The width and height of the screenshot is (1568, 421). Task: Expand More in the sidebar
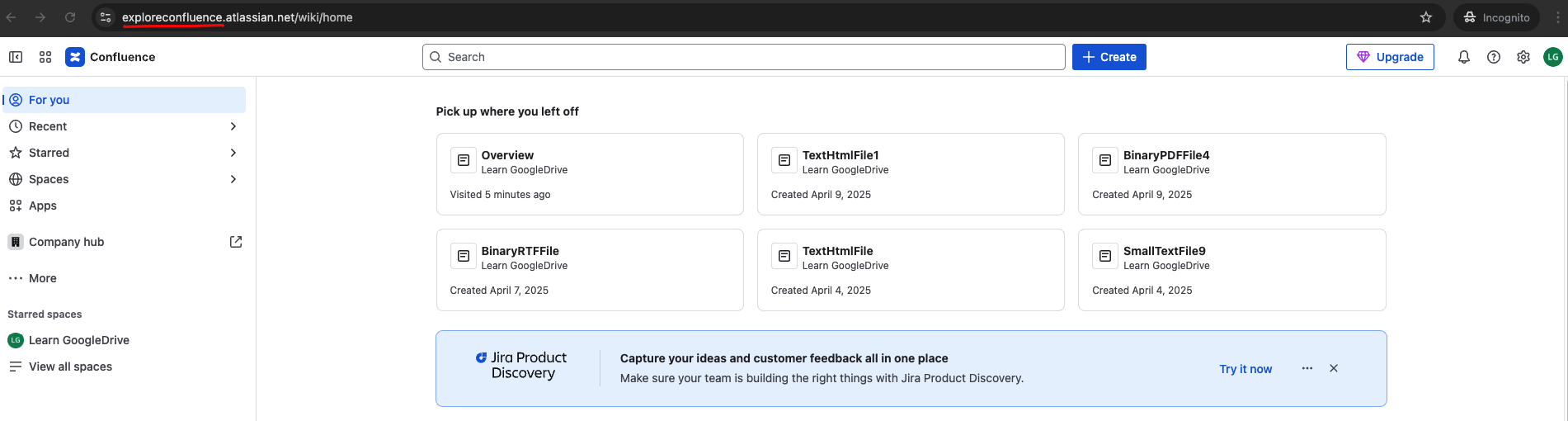(x=125, y=278)
